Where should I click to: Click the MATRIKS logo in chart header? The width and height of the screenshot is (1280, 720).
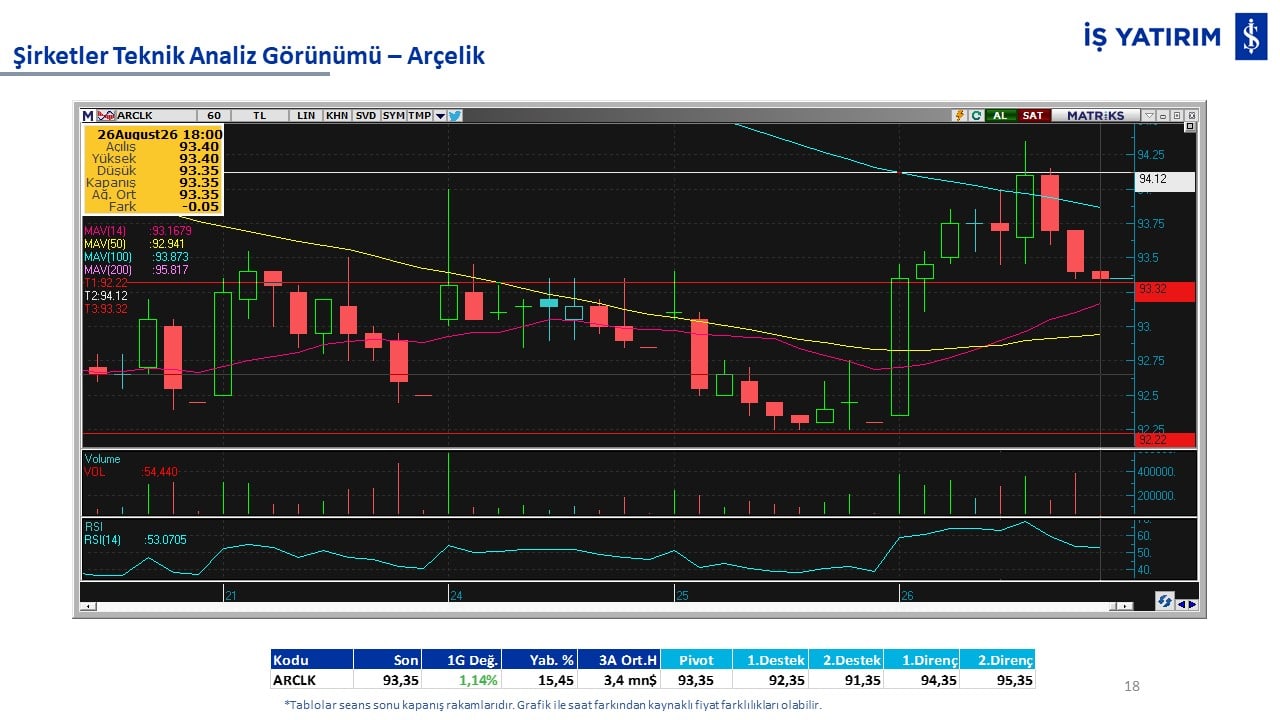pyautogui.click(x=1095, y=115)
